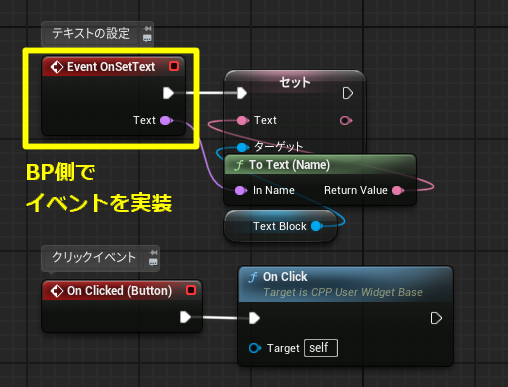Viewport: 508px width, 387px height.
Task: Click the self field of Target pin
Action: (x=321, y=348)
